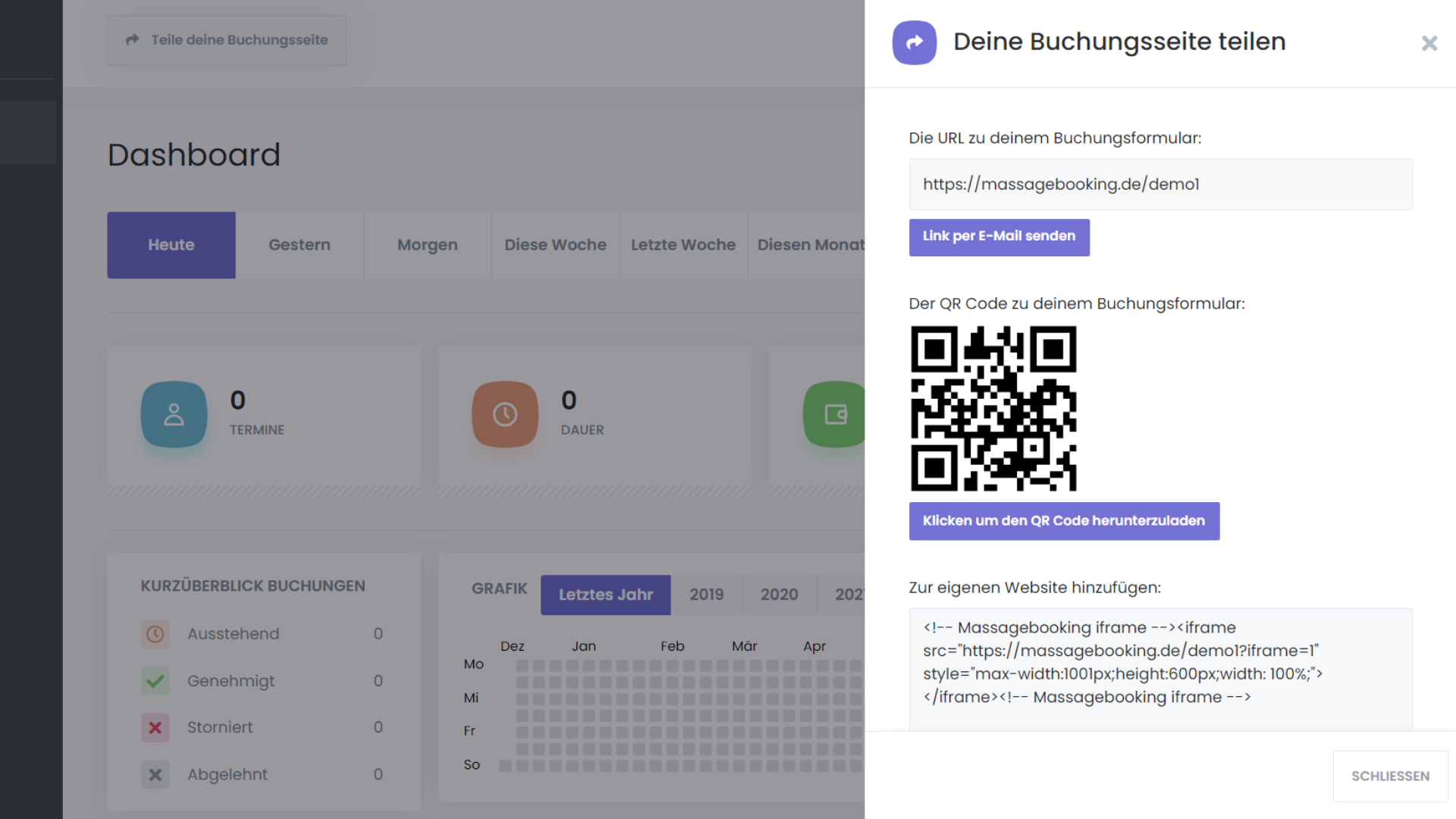Screen dimensions: 1456x819
Task: Click the booking form URL field
Action: (x=1160, y=184)
